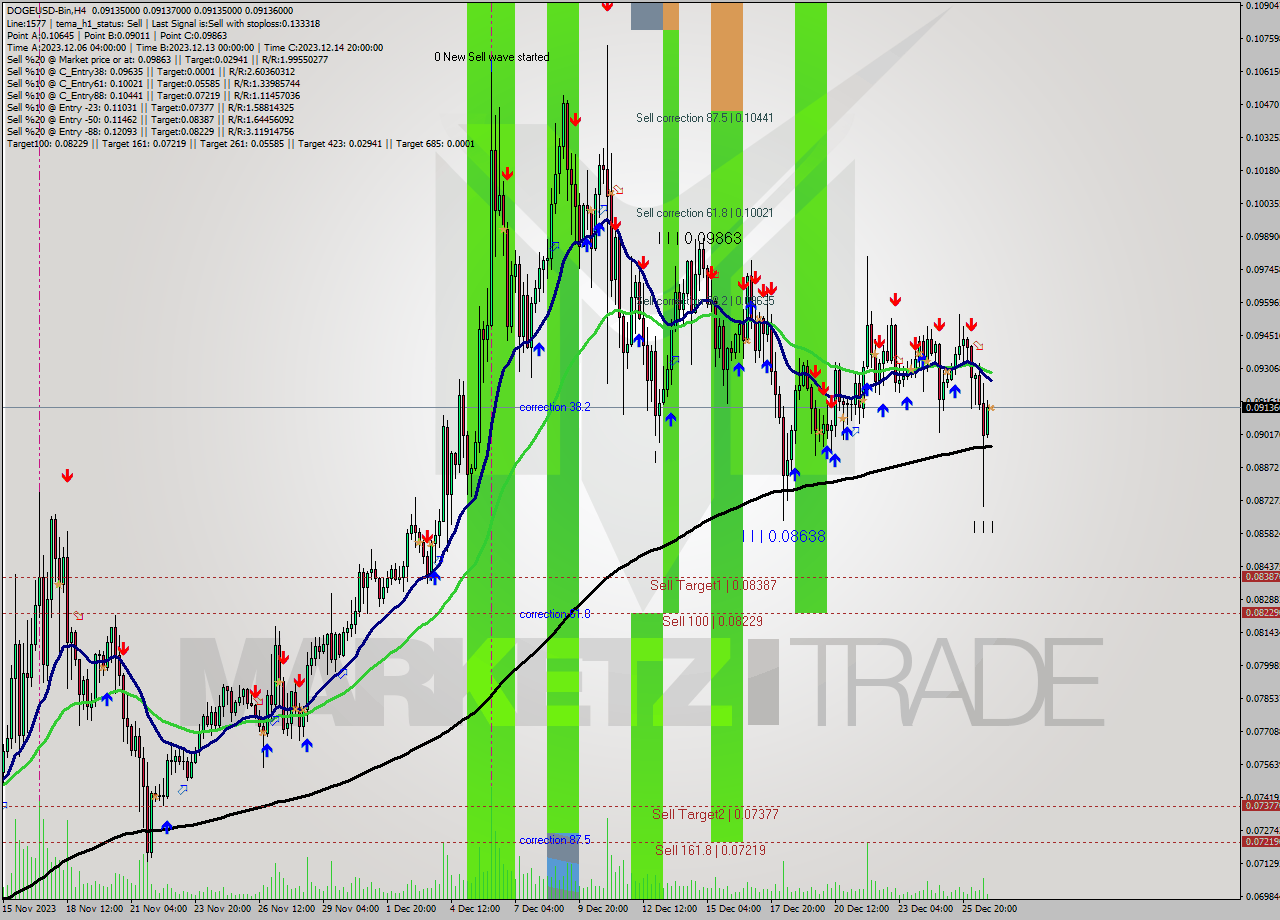Click the red 0.08387 price tag
Image resolution: width=1280 pixels, height=920 pixels.
(1260, 577)
